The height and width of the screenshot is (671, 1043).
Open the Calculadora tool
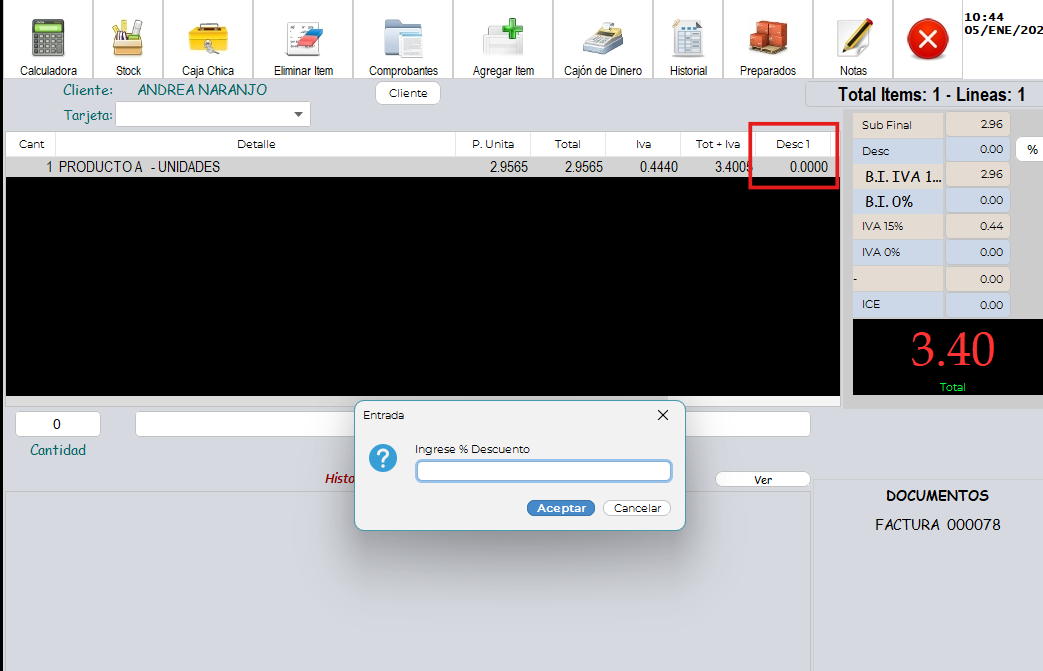(47, 40)
